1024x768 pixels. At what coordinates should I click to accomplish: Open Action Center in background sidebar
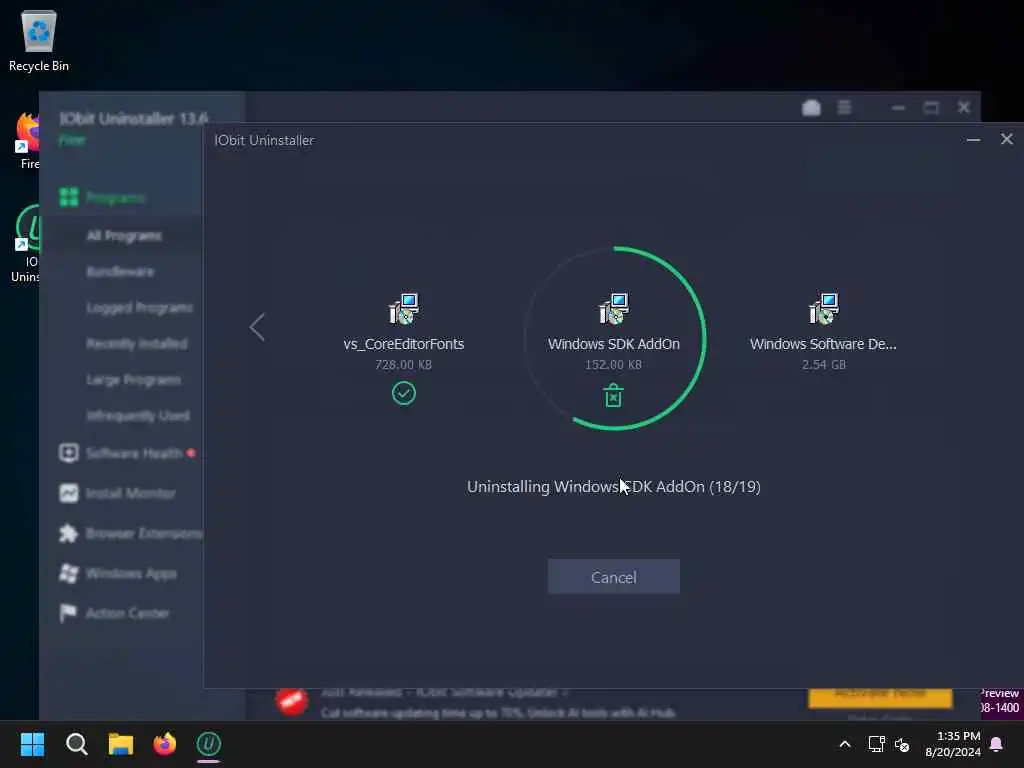click(x=128, y=613)
